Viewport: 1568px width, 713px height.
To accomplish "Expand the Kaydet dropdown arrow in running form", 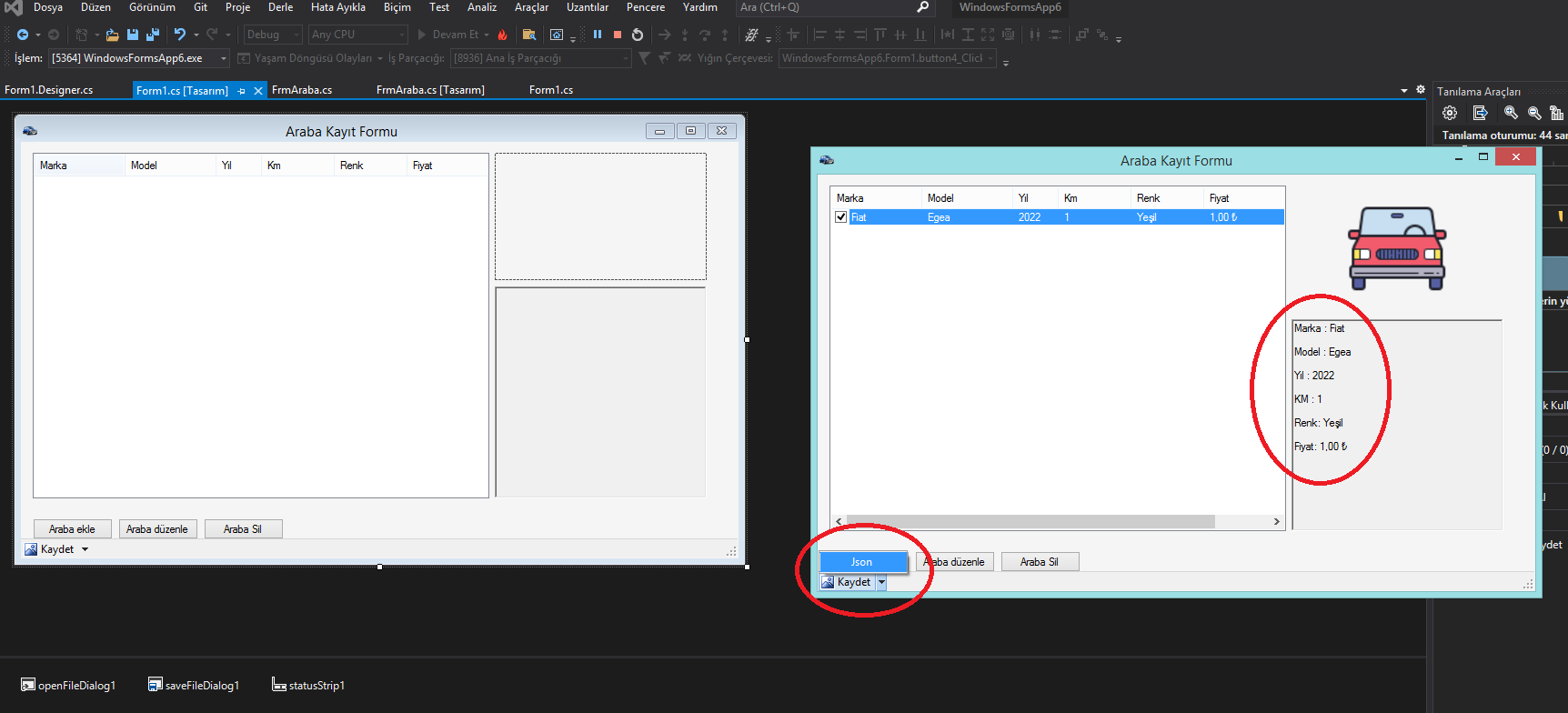I will point(881,582).
